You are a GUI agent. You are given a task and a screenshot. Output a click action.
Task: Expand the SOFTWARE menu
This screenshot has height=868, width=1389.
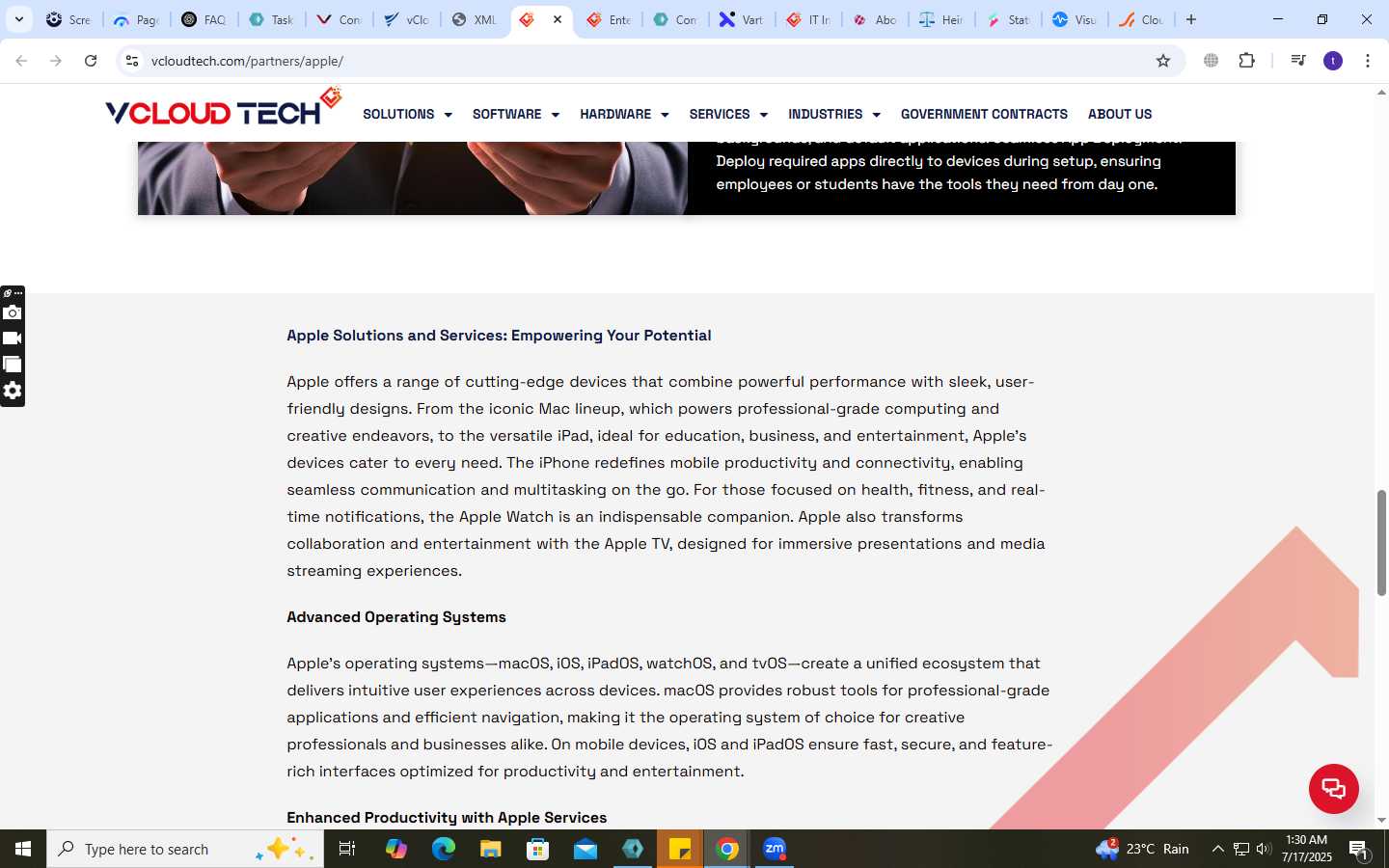click(x=516, y=114)
